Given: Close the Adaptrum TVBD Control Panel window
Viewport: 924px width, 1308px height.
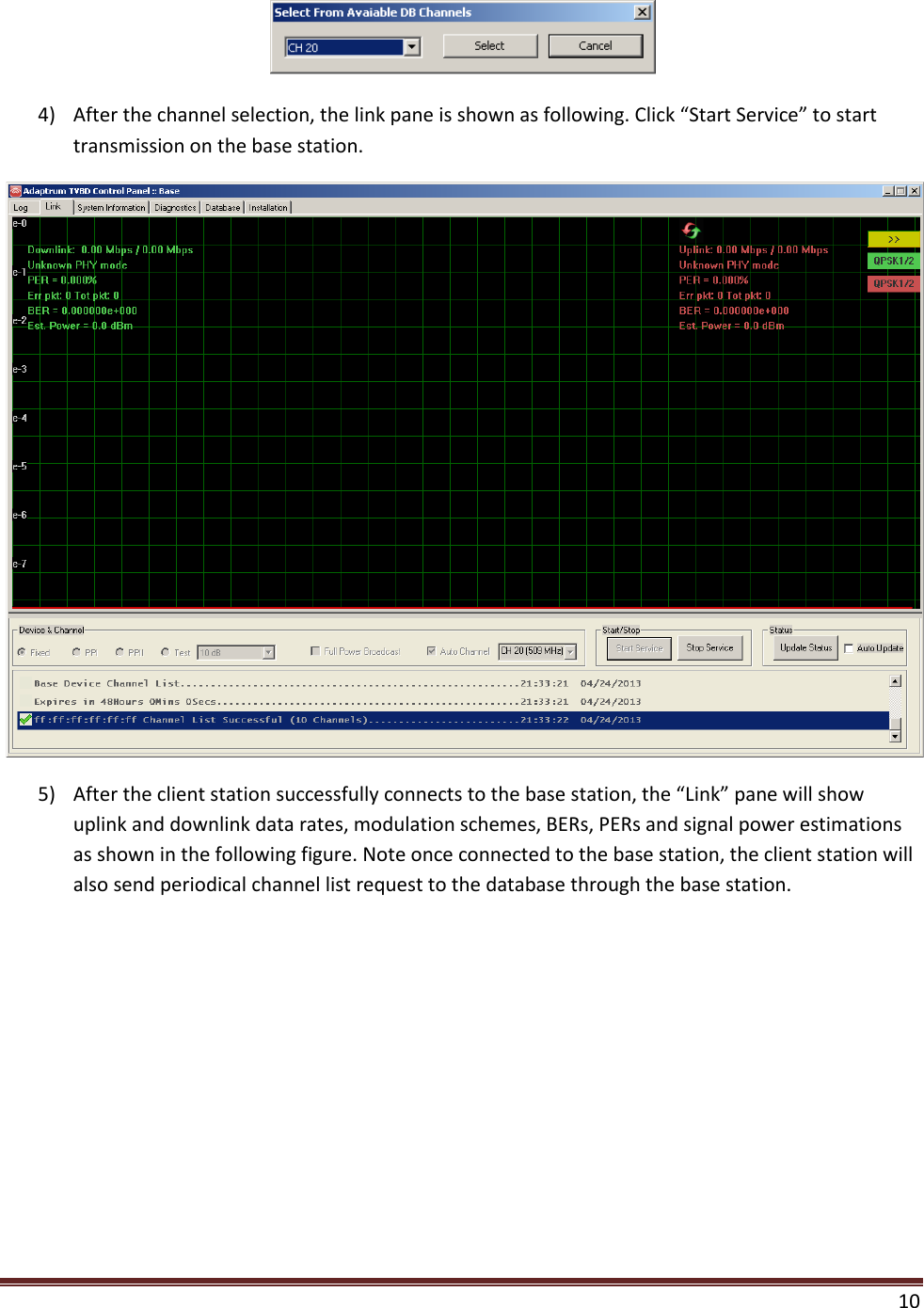Looking at the screenshot, I should pos(915,191).
